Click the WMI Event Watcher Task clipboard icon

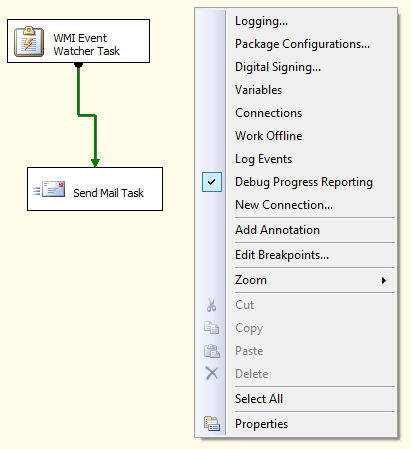29,42
